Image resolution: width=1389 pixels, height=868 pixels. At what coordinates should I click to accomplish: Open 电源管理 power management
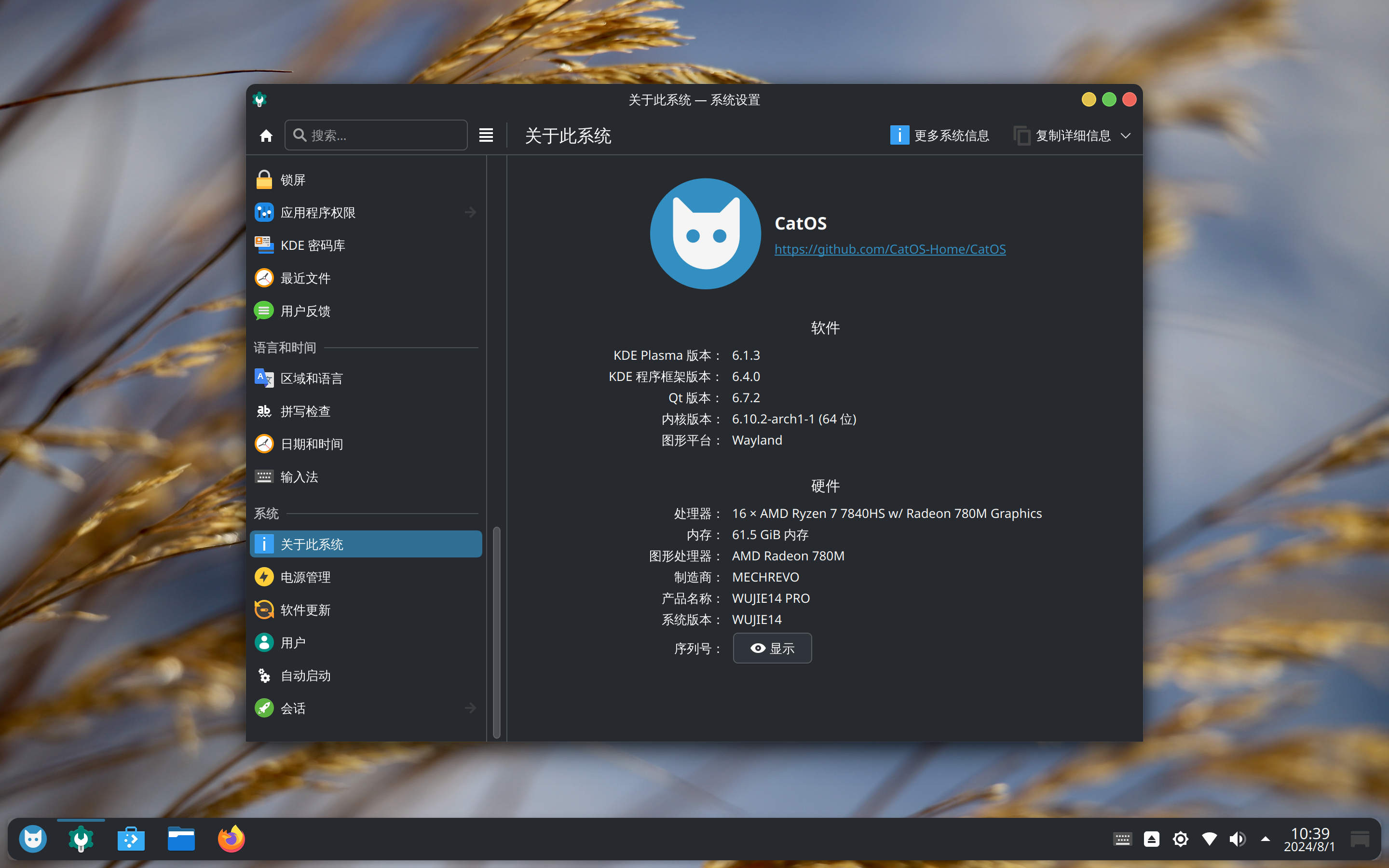pyautogui.click(x=366, y=577)
